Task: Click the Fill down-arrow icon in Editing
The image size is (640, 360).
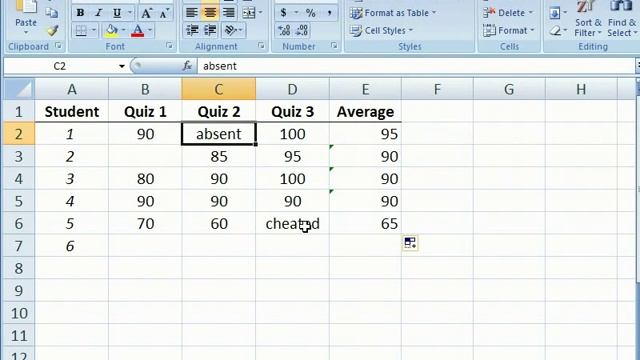Action: (555, 13)
